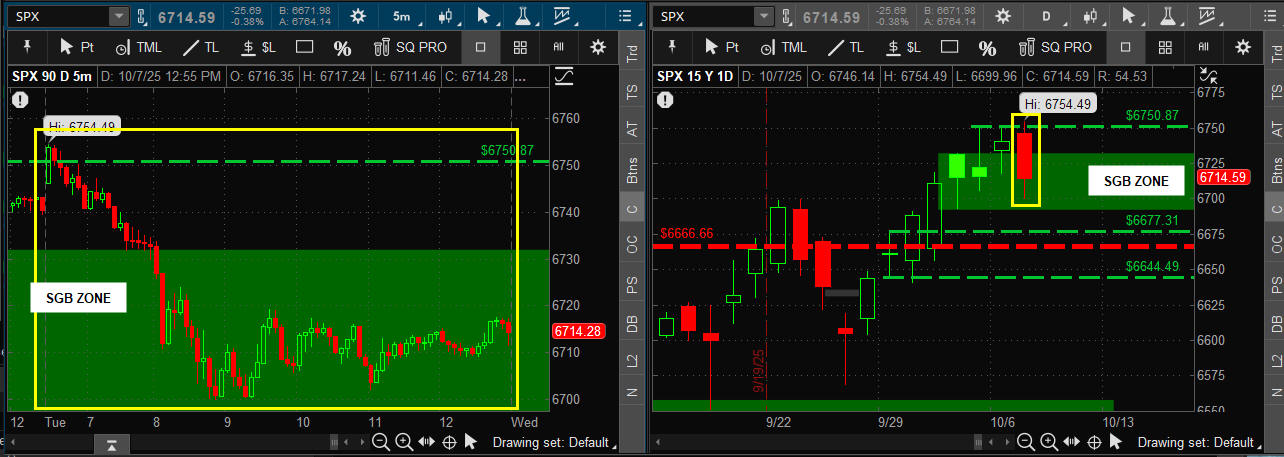Select the % retracement tool in right chart
Viewport: 1284px width, 457px height.
pos(987,48)
